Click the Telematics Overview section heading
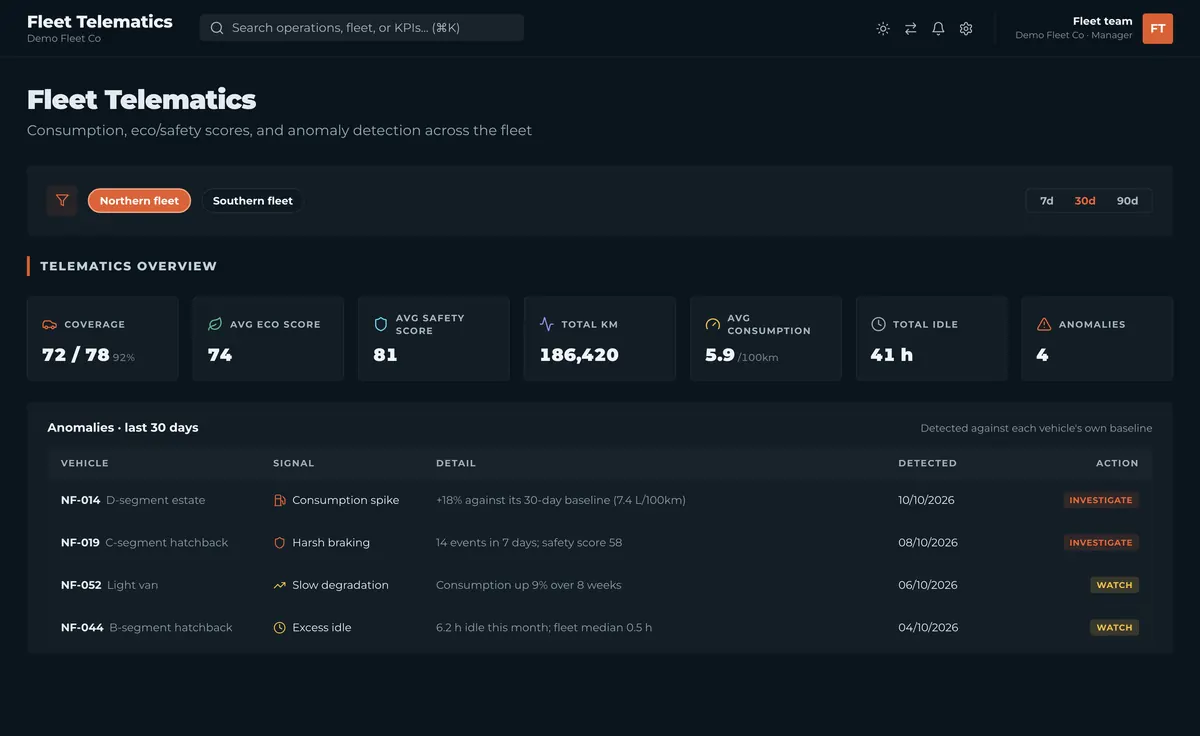Viewport: 1200px width, 736px height. [x=128, y=266]
